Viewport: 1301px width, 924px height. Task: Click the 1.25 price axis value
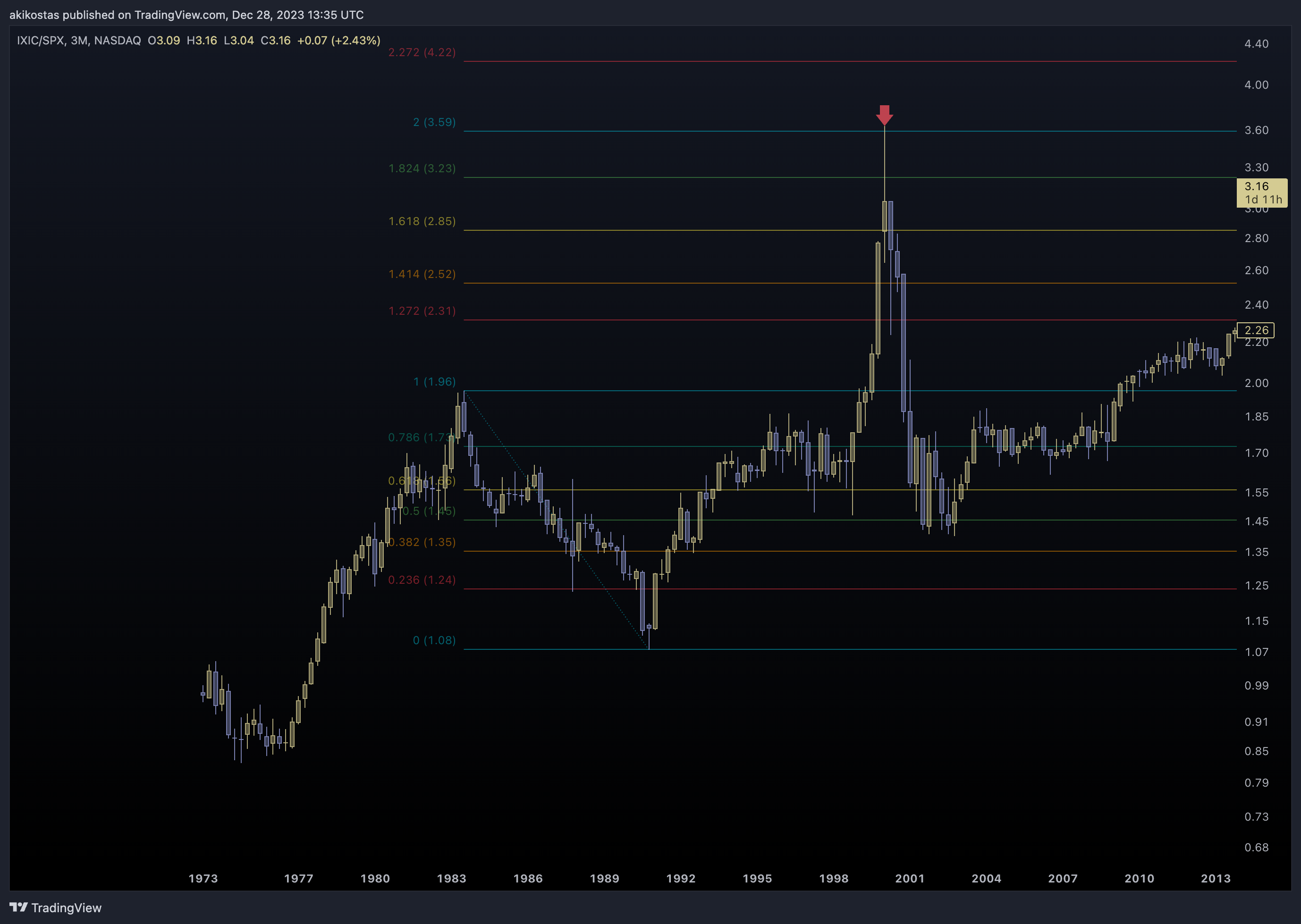(1257, 586)
